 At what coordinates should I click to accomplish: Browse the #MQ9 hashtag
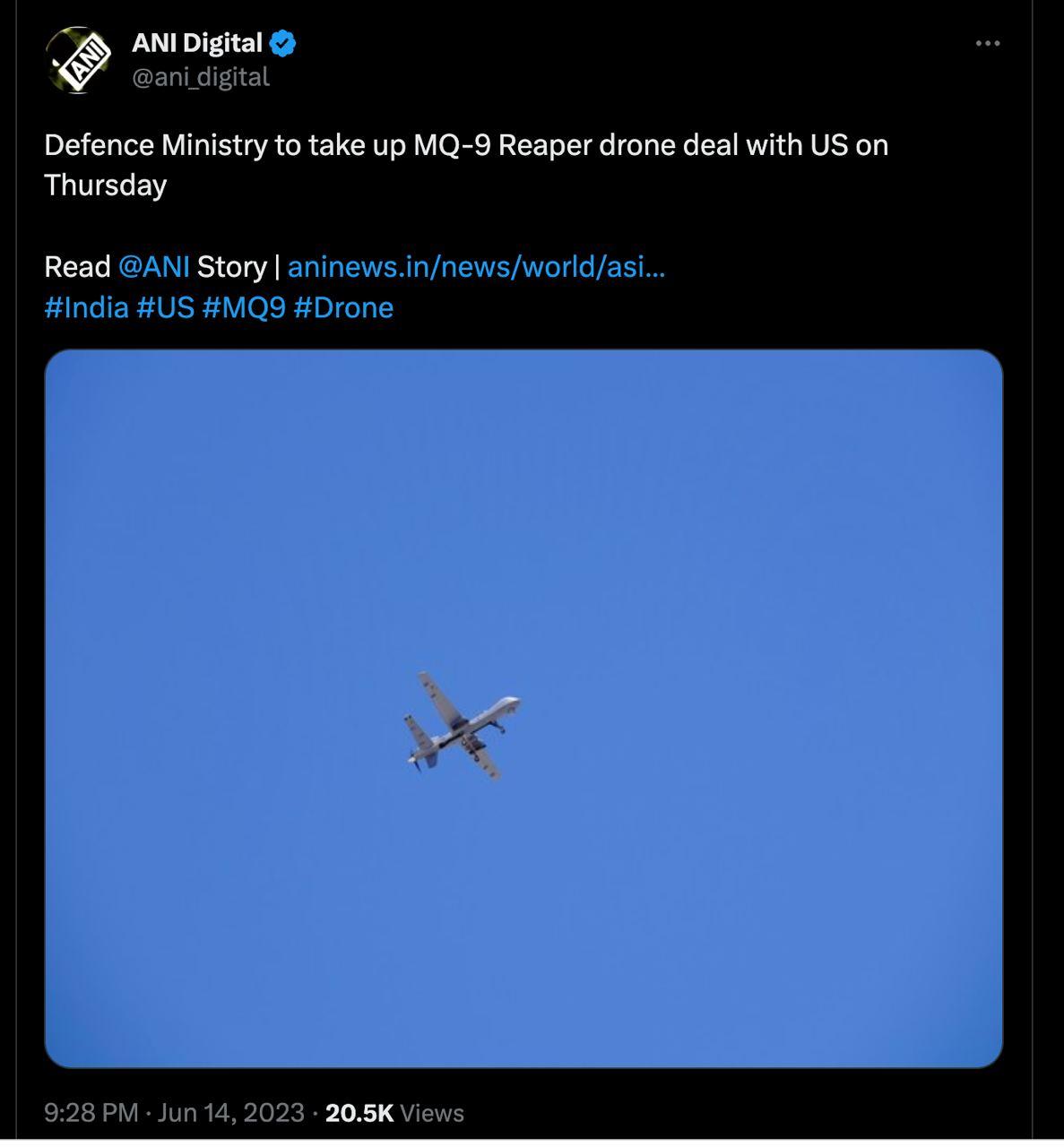[244, 307]
